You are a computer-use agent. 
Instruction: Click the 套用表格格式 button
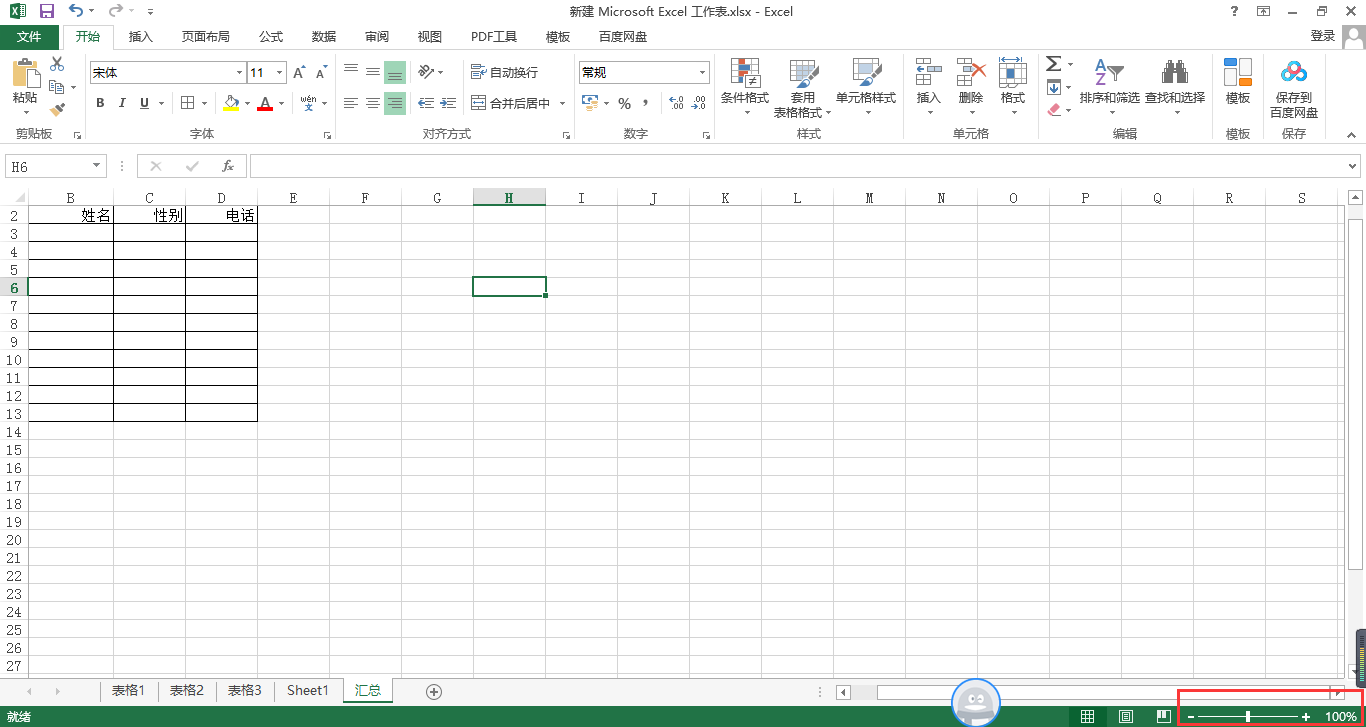point(802,88)
